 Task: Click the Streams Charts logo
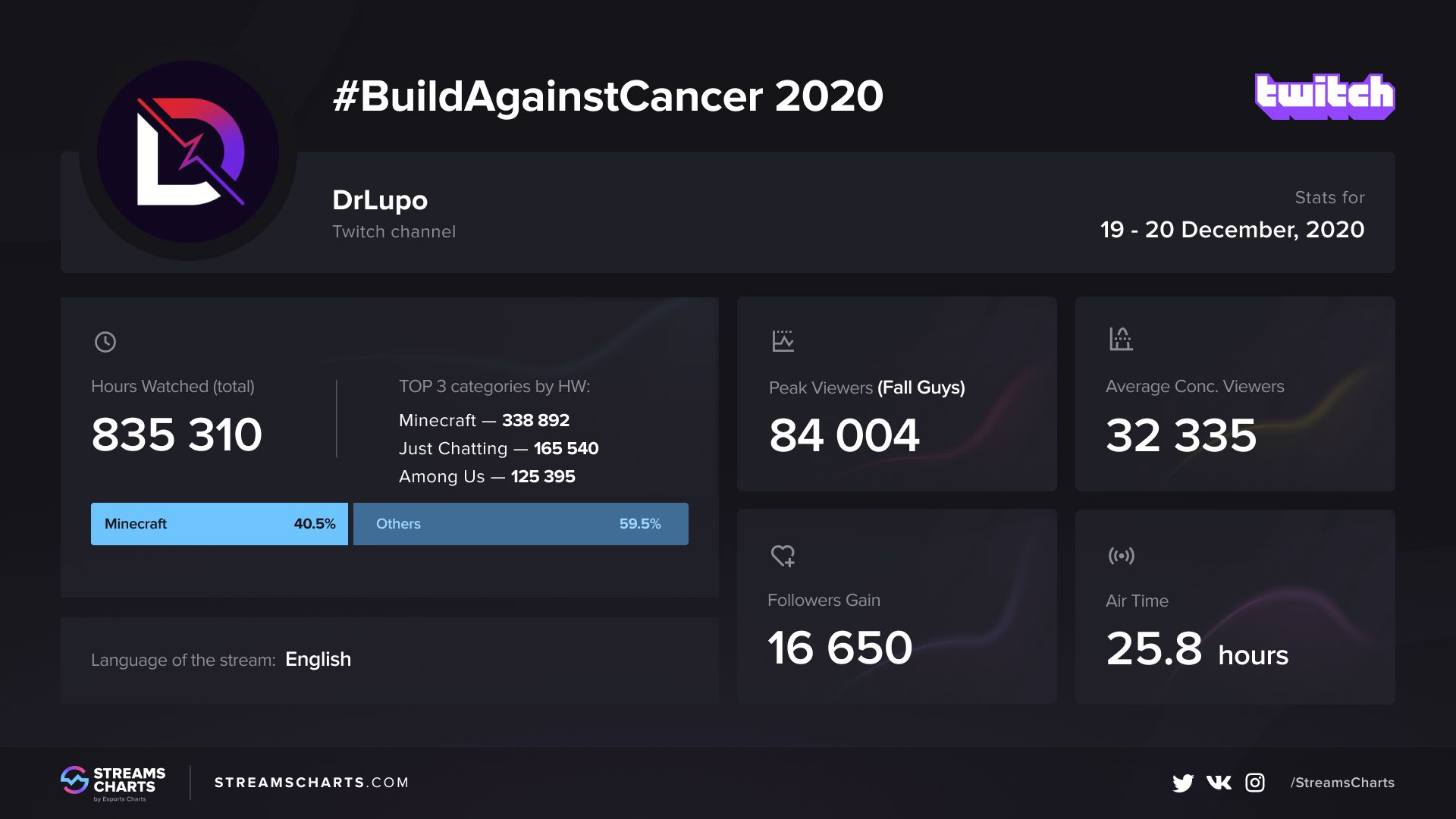pos(113,783)
